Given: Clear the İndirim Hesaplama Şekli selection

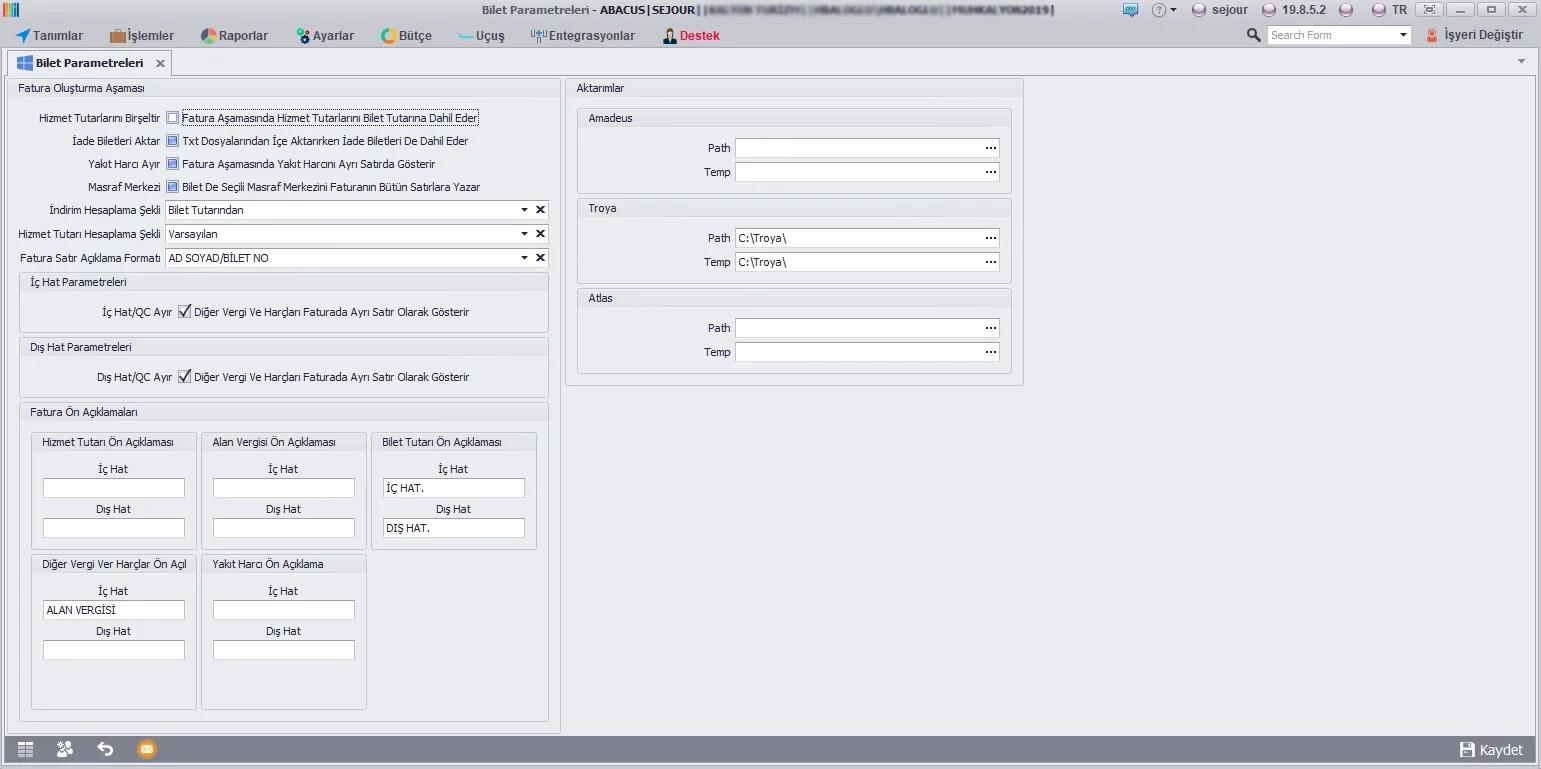Looking at the screenshot, I should [x=540, y=210].
